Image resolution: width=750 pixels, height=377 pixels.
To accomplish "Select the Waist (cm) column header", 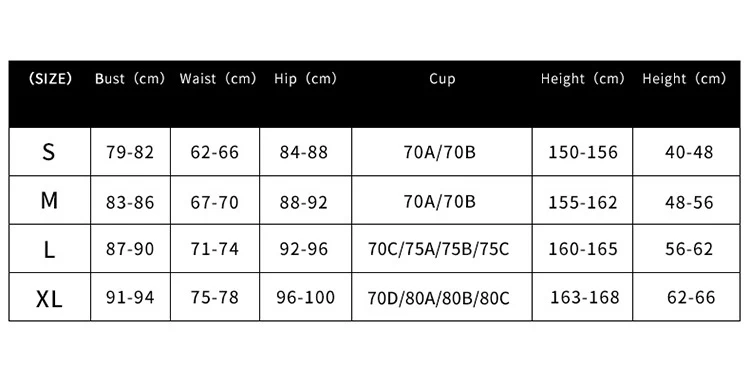I will 218,78.
